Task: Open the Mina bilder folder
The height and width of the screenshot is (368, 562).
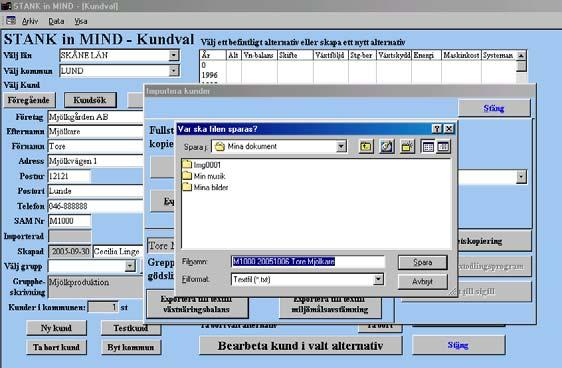Action: click(x=205, y=187)
